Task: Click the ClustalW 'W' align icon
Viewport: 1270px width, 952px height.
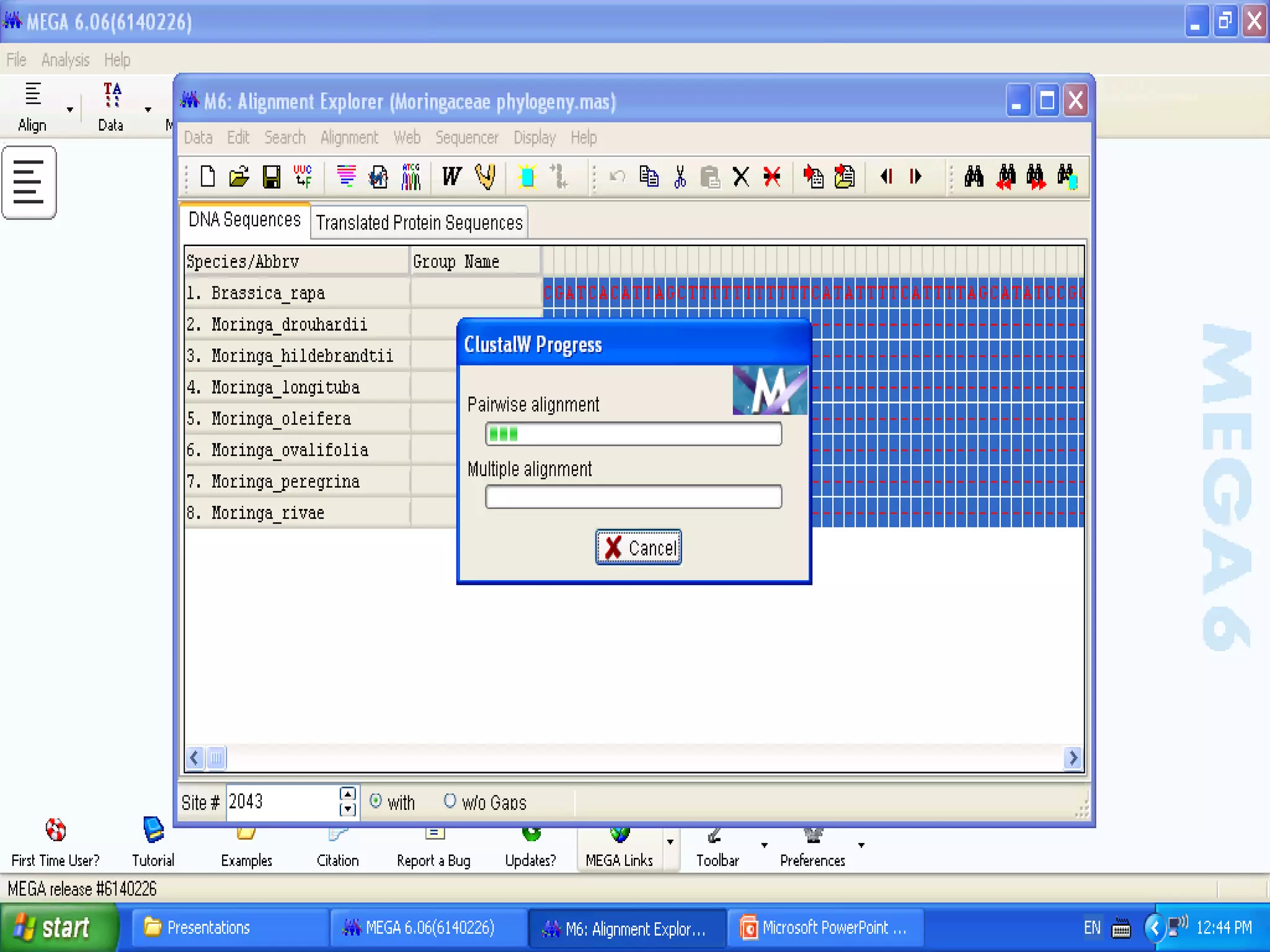Action: pyautogui.click(x=451, y=177)
